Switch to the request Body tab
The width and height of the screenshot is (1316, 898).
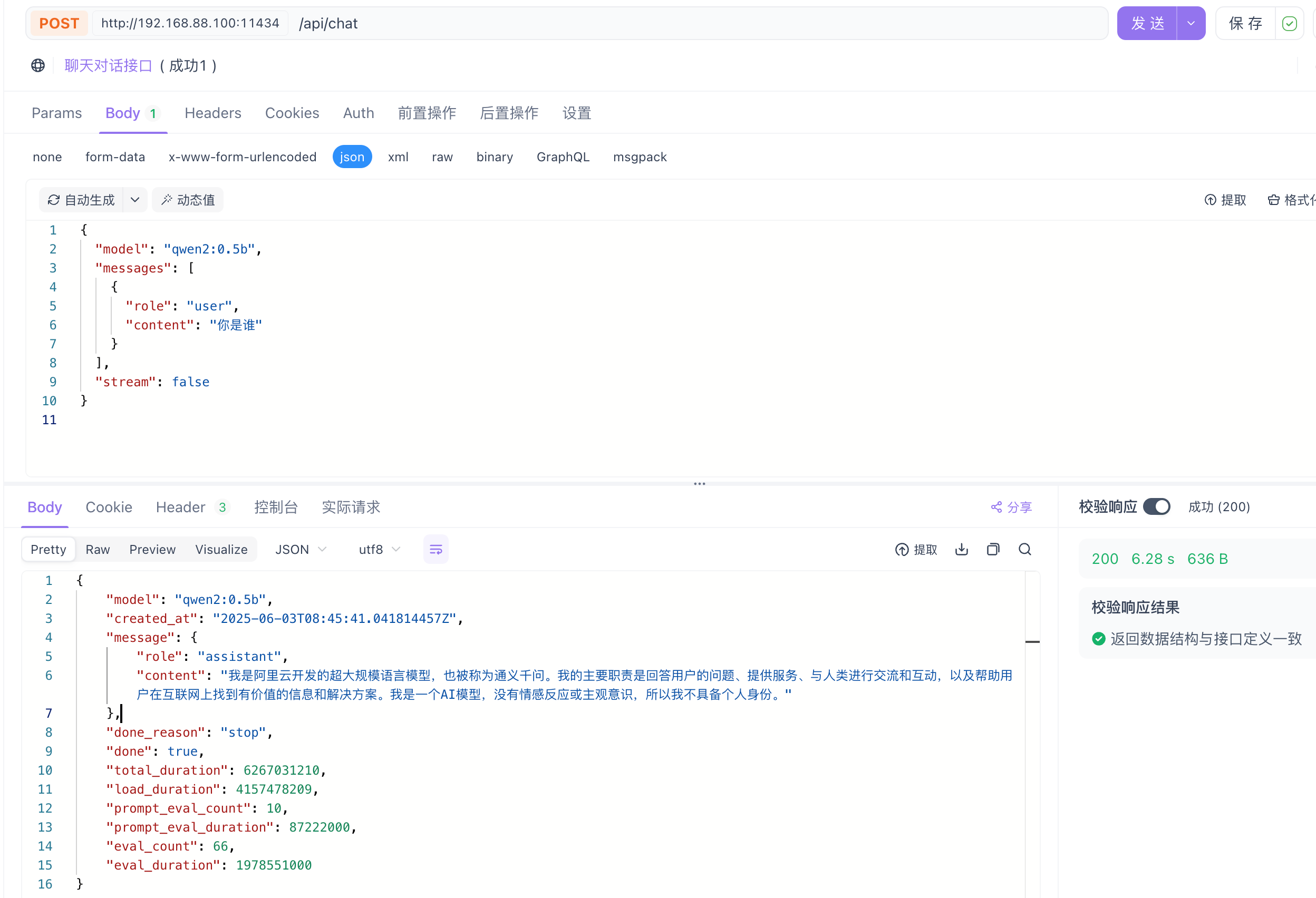(x=132, y=113)
